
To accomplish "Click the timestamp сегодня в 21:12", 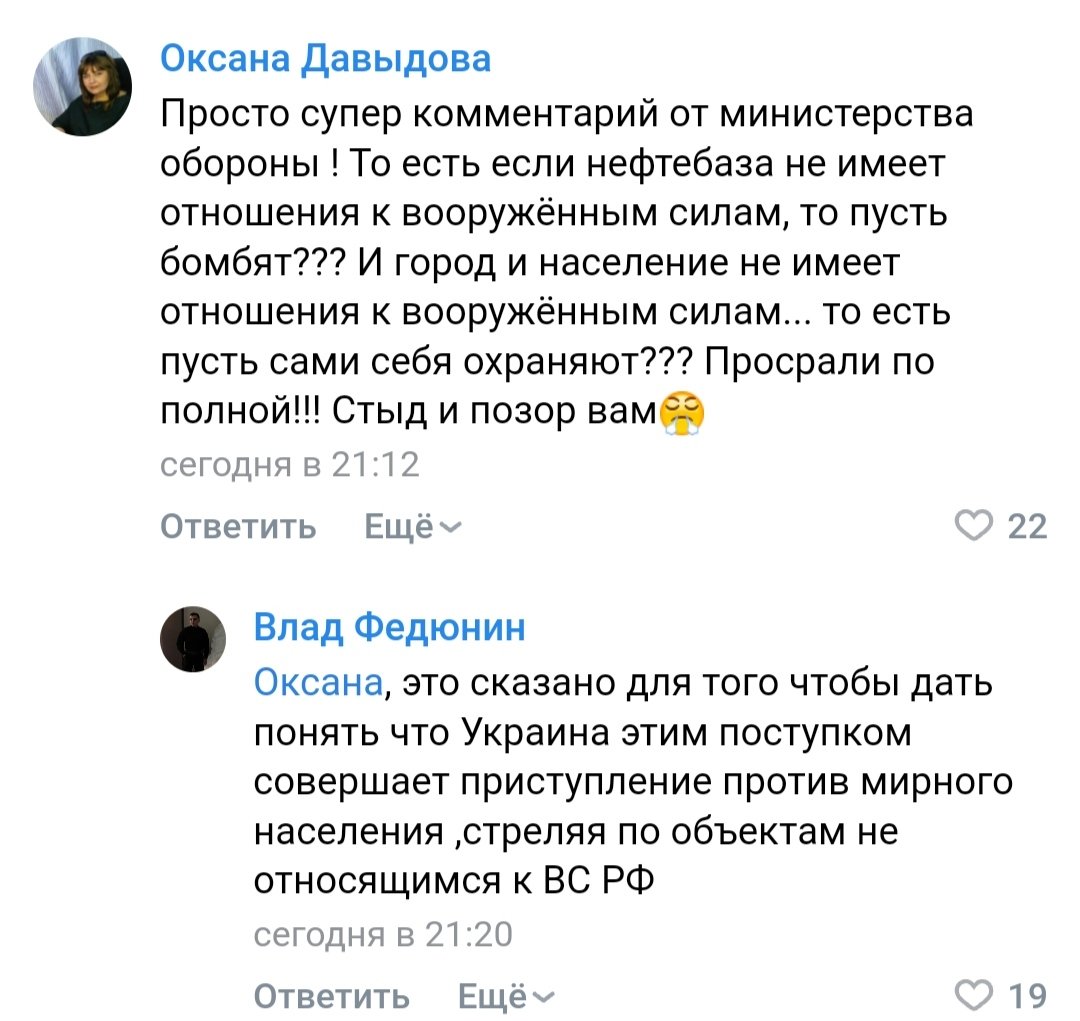I will click(x=290, y=465).
